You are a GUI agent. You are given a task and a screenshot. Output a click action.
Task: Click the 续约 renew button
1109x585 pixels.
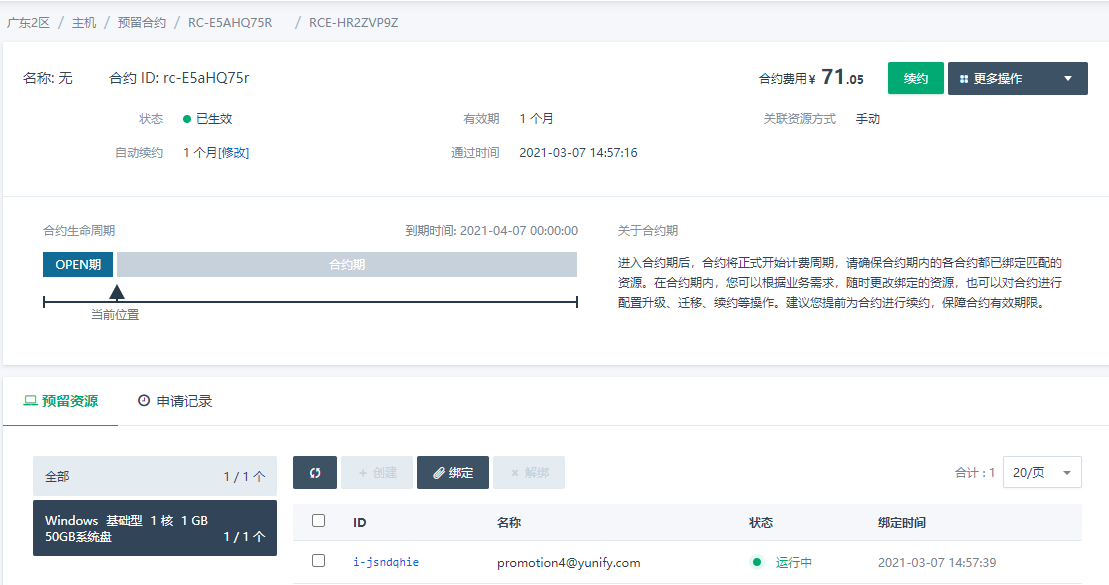(x=915, y=78)
